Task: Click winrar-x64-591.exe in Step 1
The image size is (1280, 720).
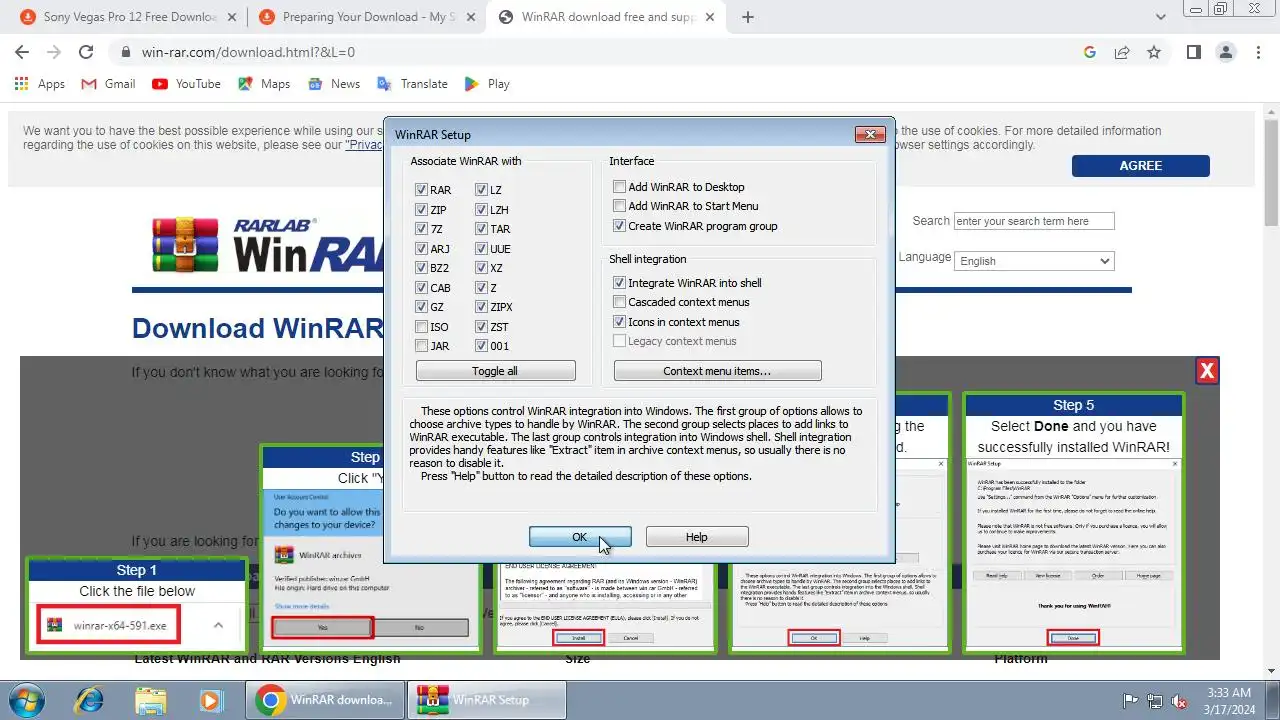Action: pyautogui.click(x=108, y=626)
